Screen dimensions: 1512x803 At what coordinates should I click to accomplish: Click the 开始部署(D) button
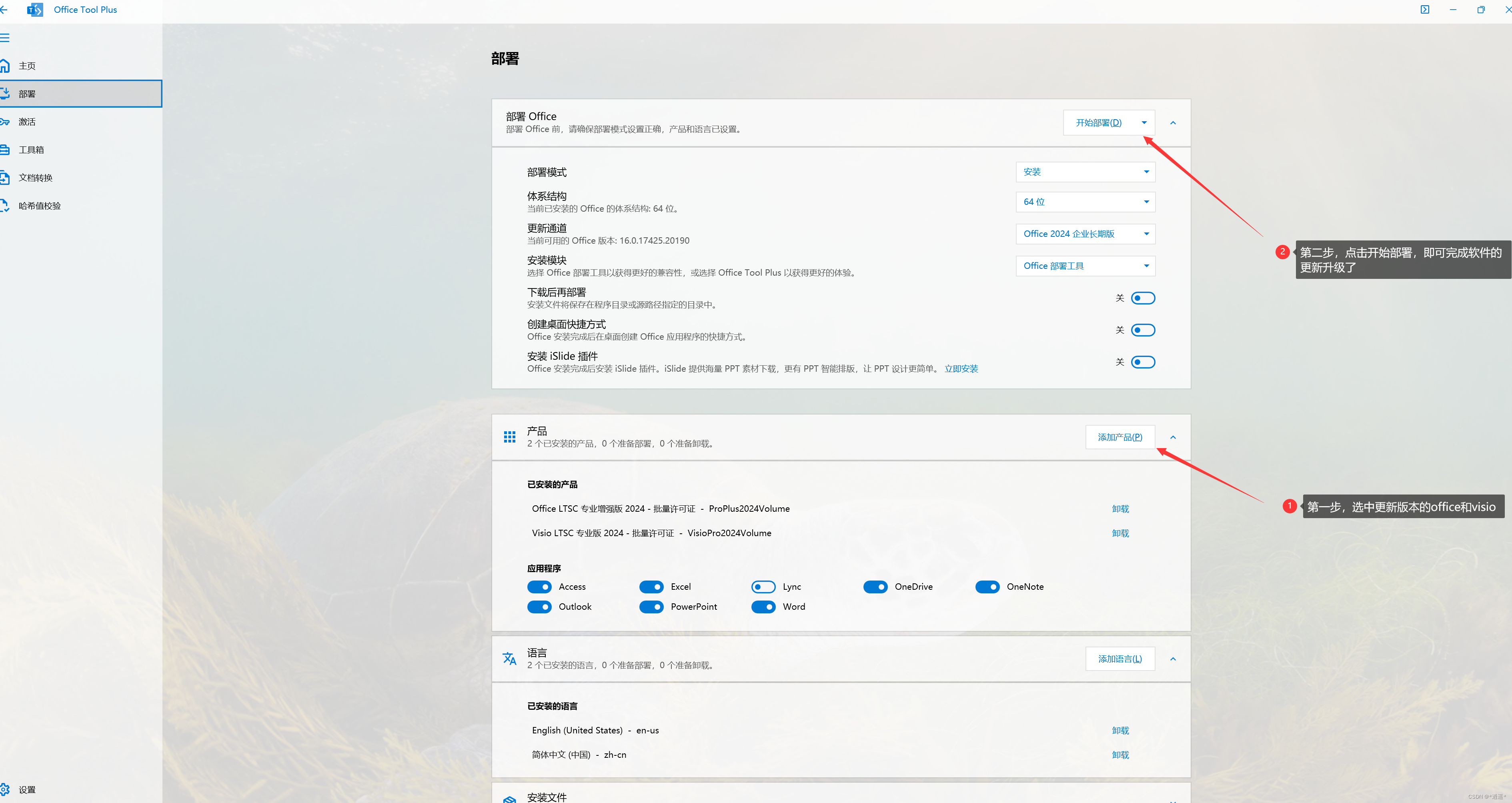[x=1098, y=123]
